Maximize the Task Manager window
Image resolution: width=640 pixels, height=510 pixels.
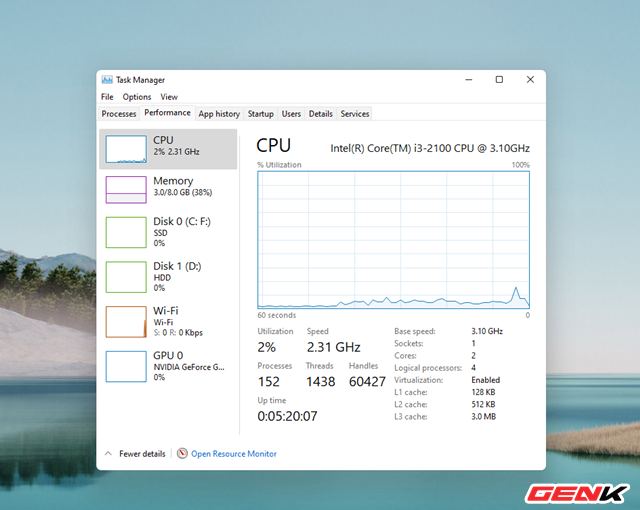coord(499,80)
